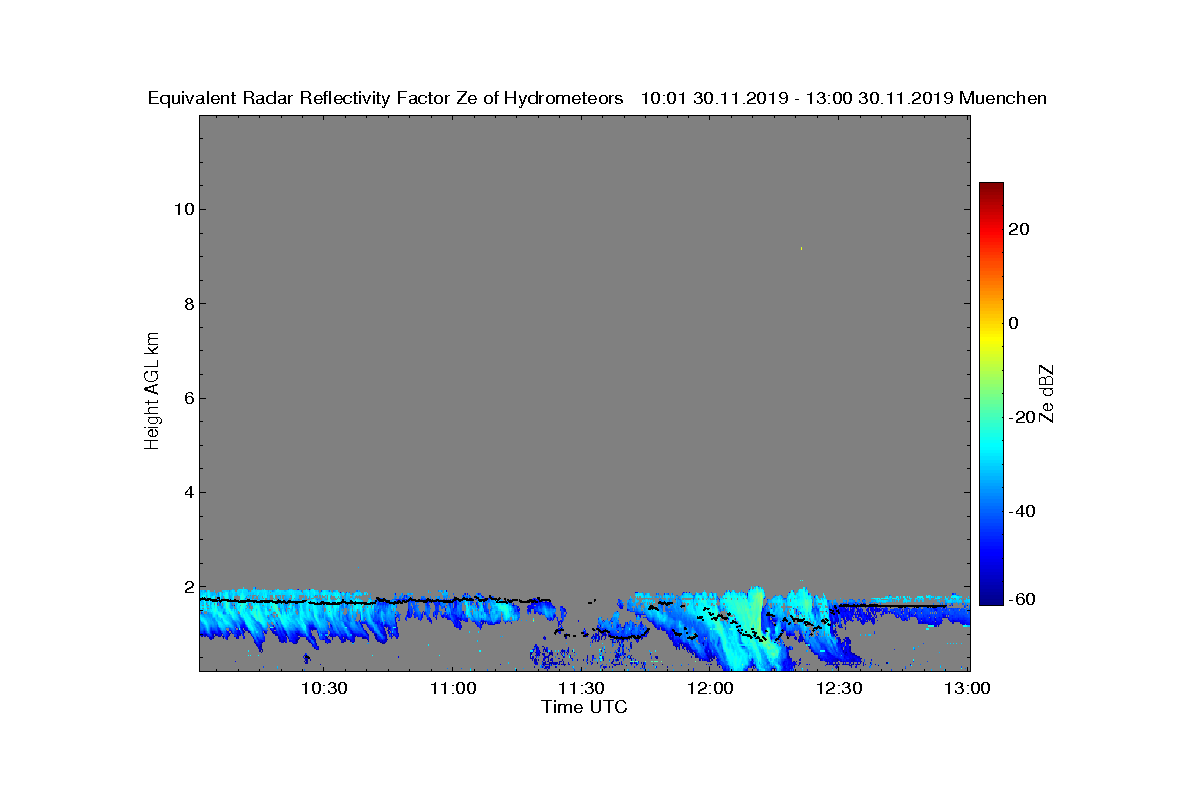
Task: Click the dark blue bottom of the colorbar
Action: pos(991,596)
